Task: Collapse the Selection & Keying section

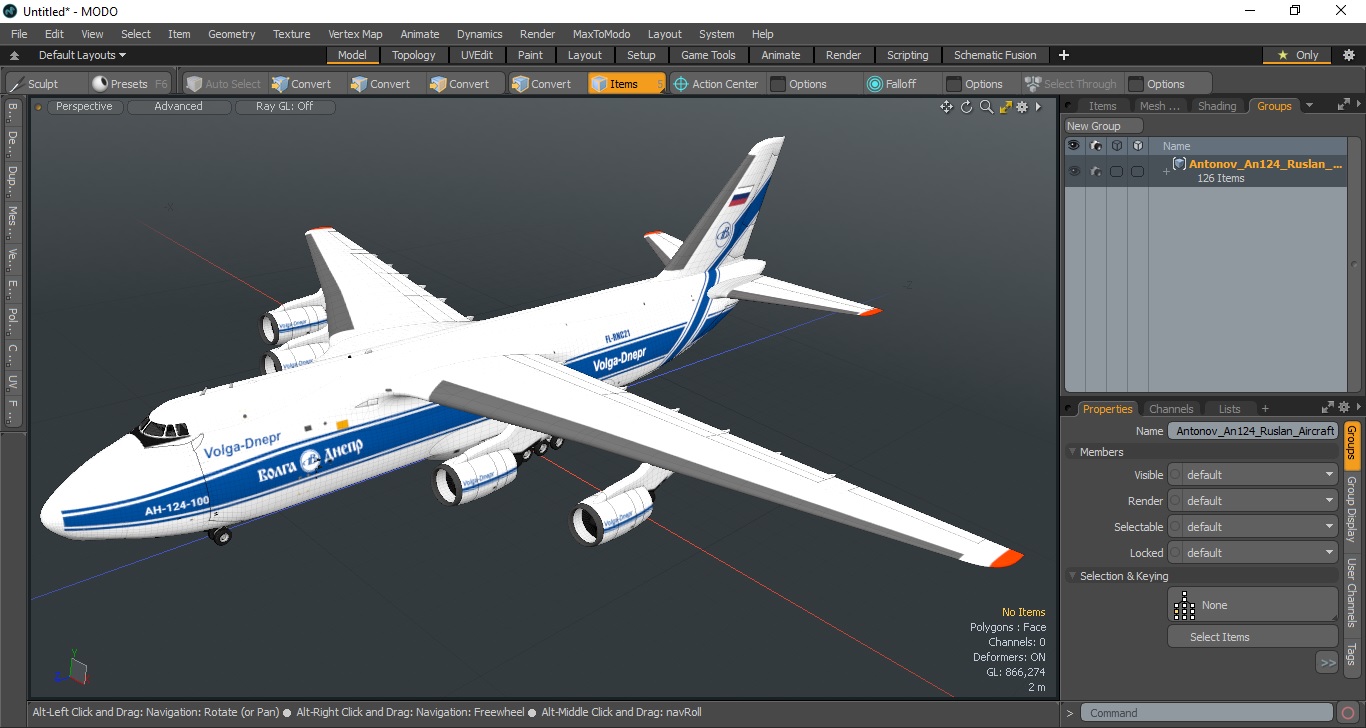Action: (x=1072, y=576)
